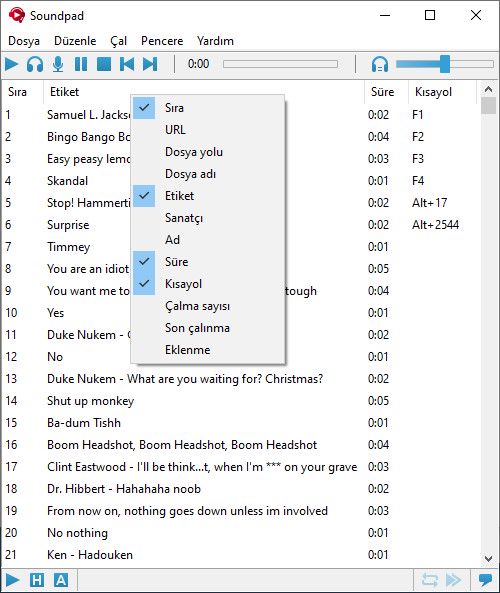The height and width of the screenshot is (593, 500).
Task: Adjust the volume slider handle
Action: pyautogui.click(x=445, y=64)
